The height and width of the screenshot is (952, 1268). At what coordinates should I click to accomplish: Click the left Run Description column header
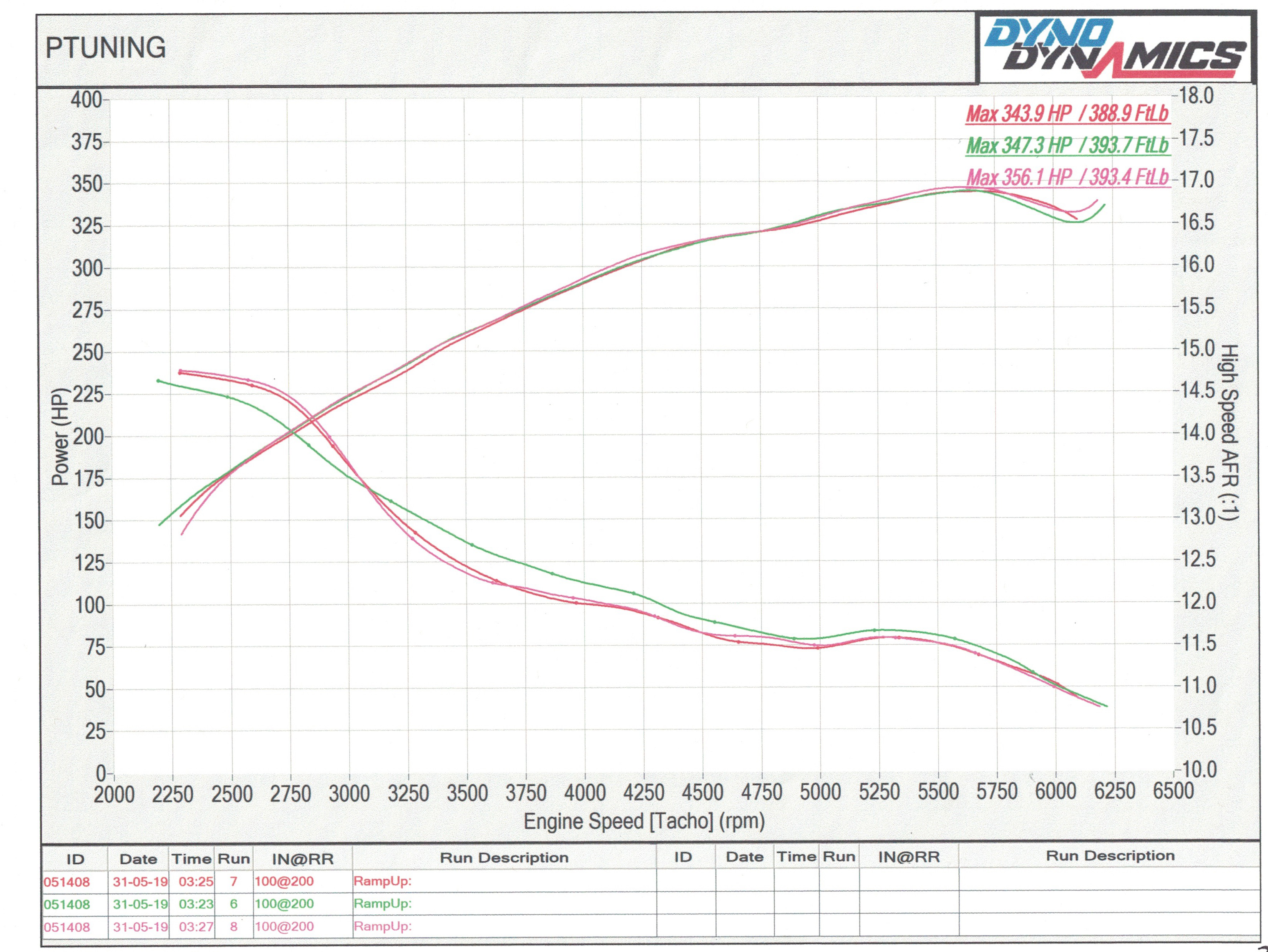point(504,858)
